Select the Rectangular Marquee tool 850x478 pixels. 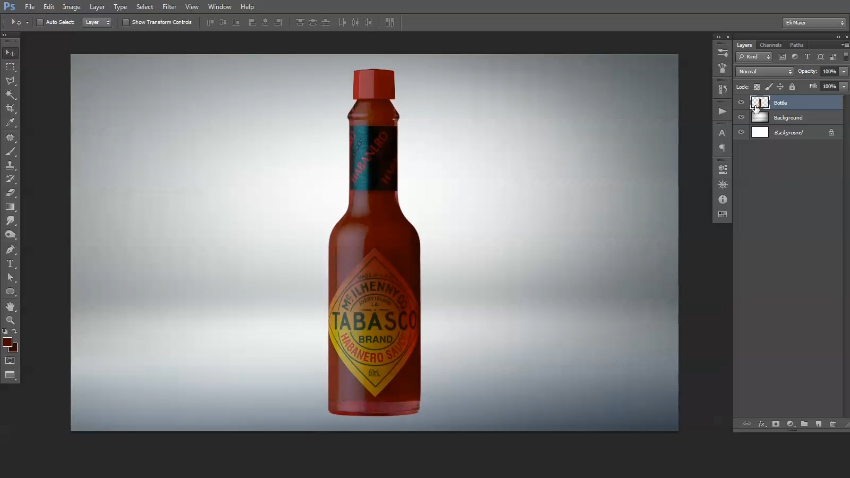click(x=10, y=67)
